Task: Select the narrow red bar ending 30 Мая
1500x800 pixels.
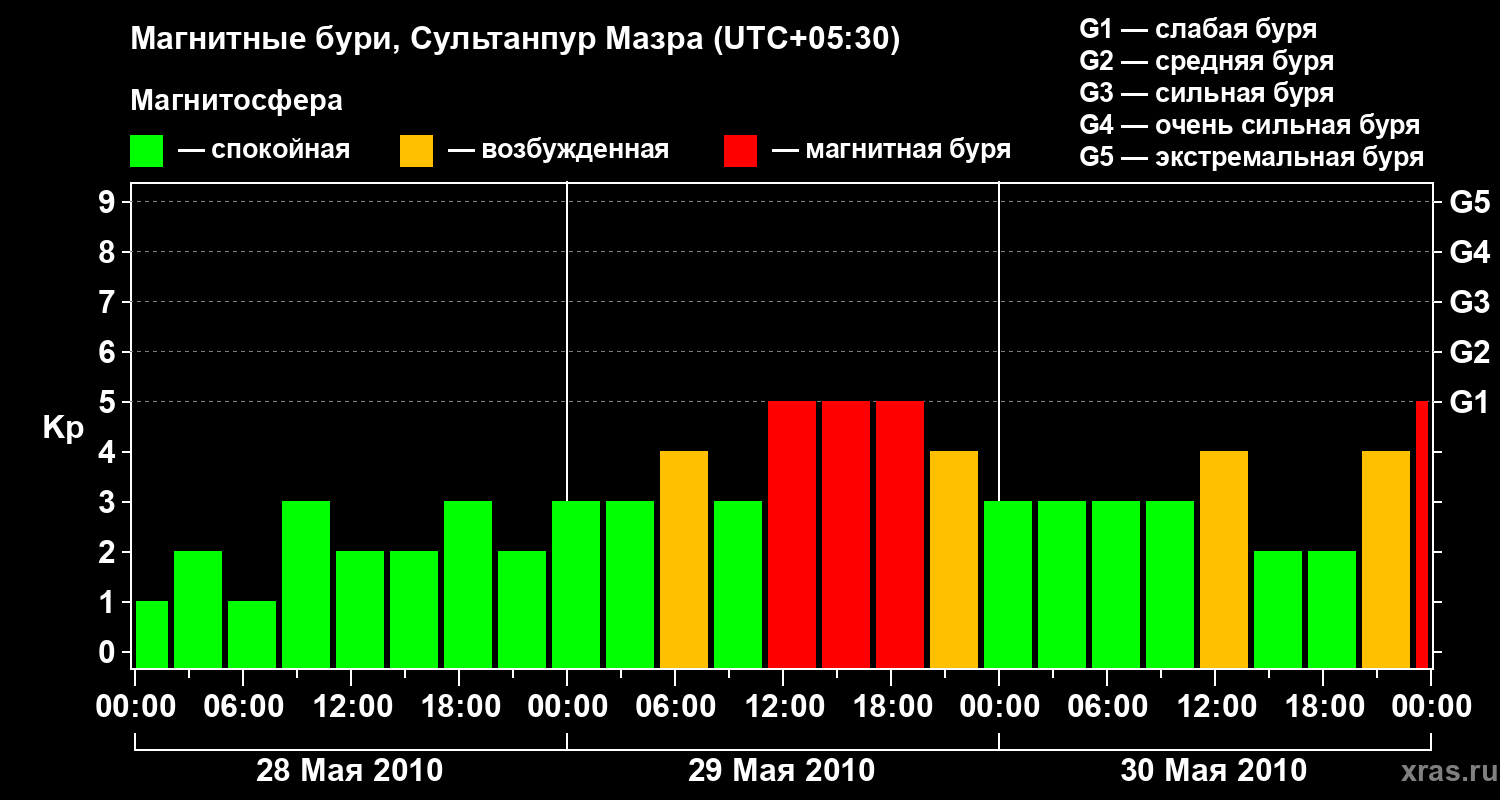Action: (x=1422, y=534)
